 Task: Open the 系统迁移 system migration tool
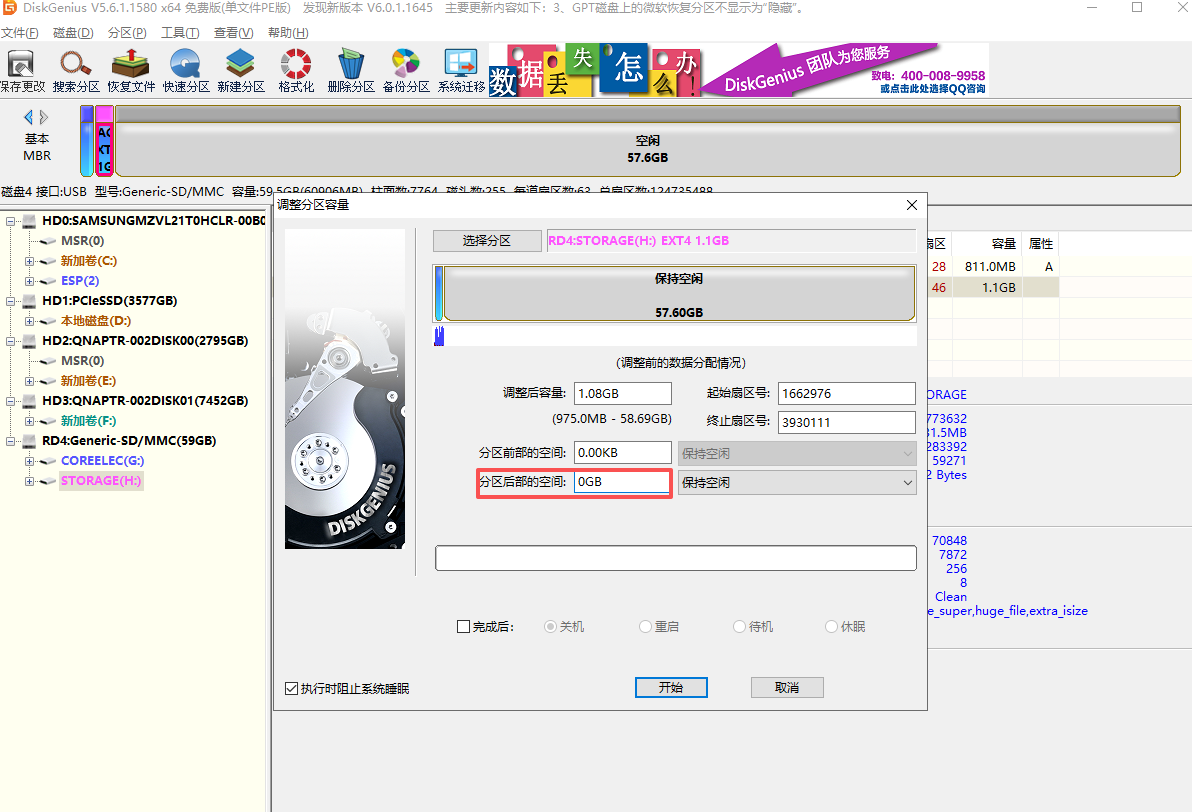(461, 70)
